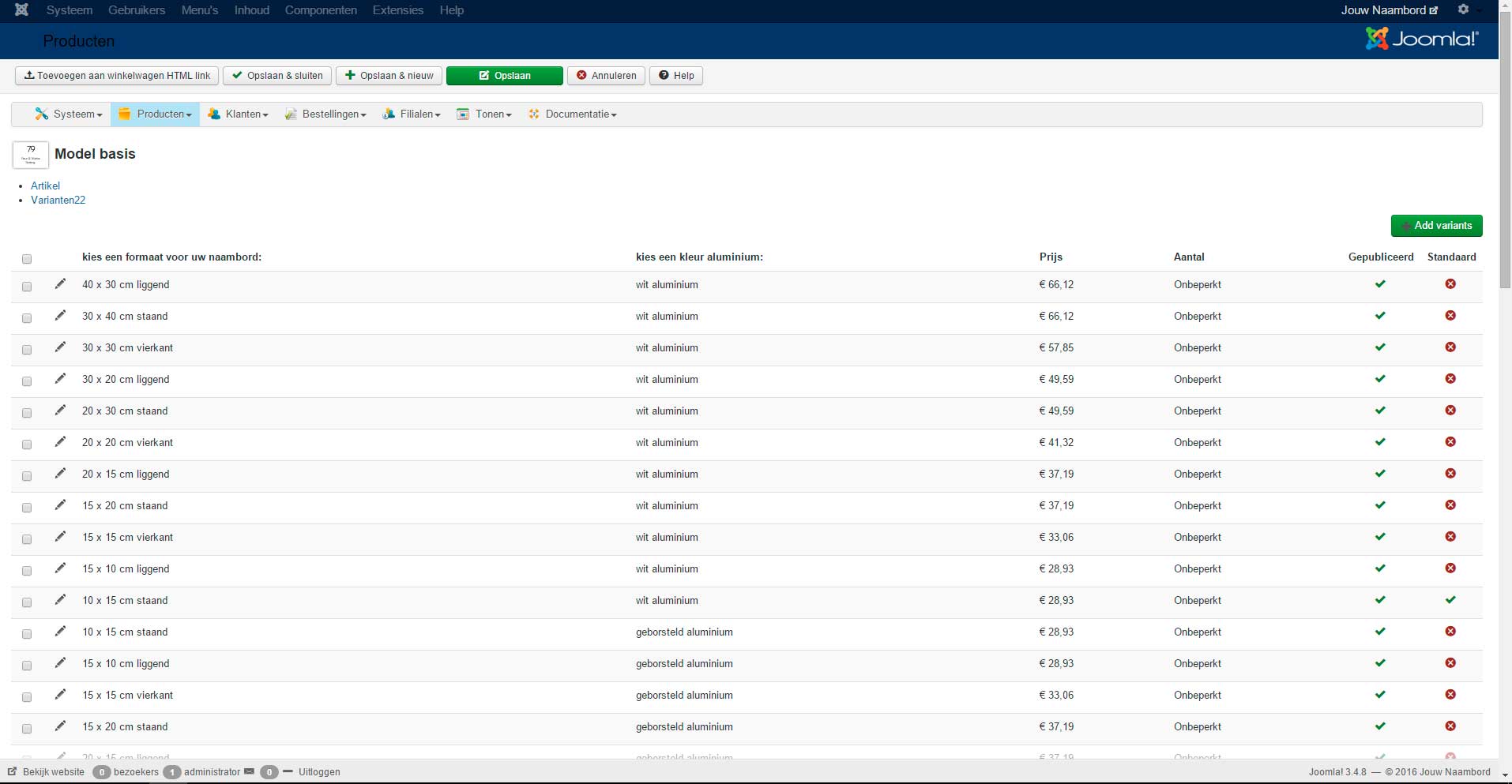Click Opslaan & nieuw button
The width and height of the screenshot is (1512, 784).
[x=389, y=76]
